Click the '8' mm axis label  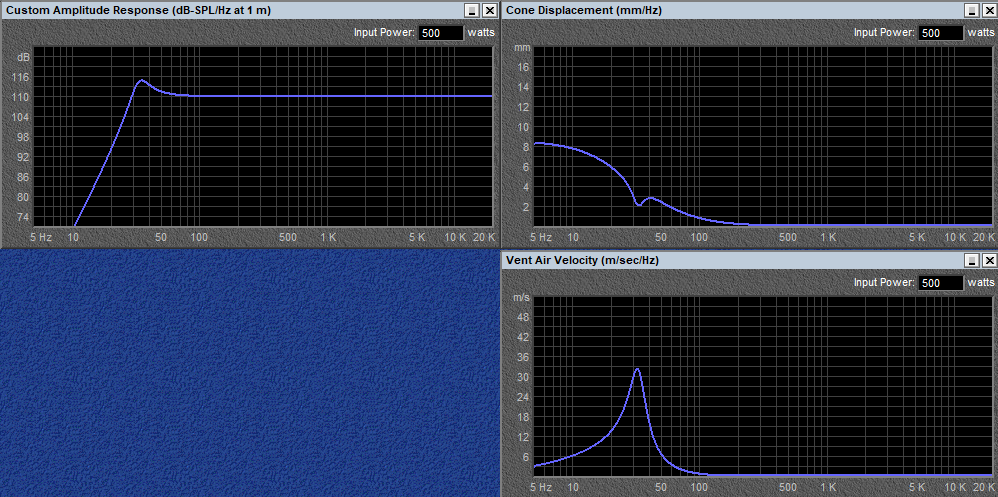tap(526, 147)
